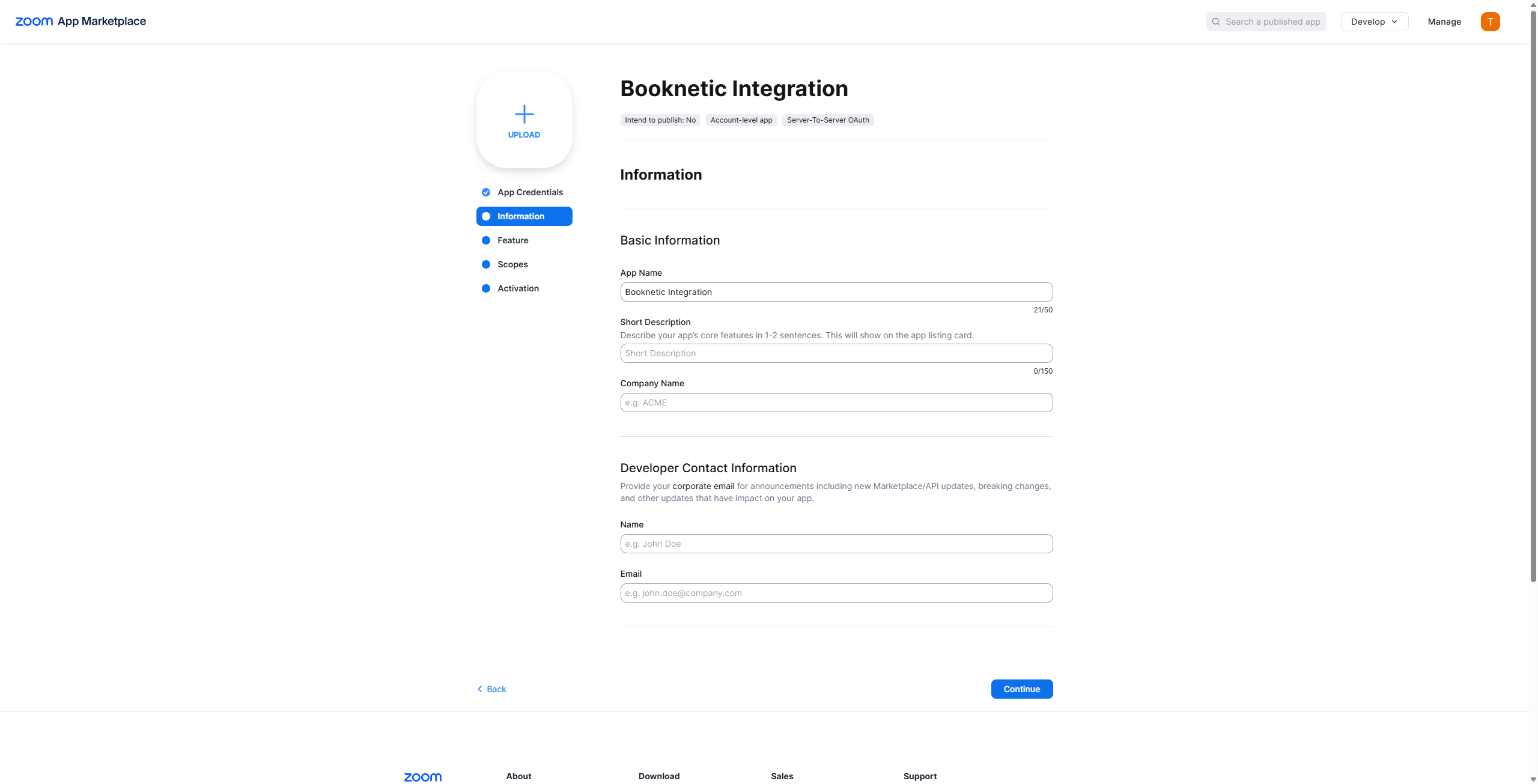Click the Company Name input field
Image resolution: width=1538 pixels, height=784 pixels.
[836, 403]
